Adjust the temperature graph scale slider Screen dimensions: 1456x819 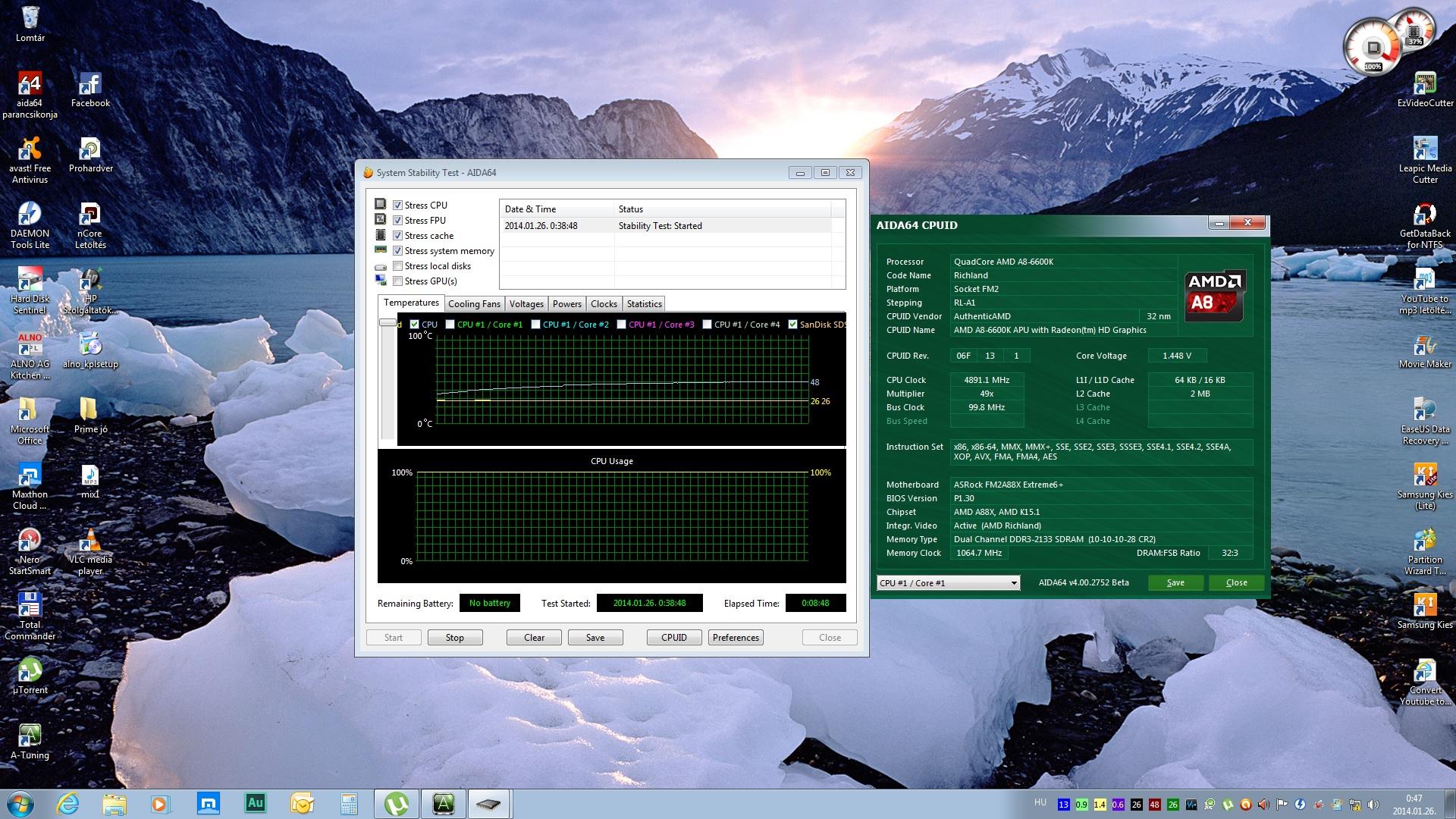pos(388,323)
